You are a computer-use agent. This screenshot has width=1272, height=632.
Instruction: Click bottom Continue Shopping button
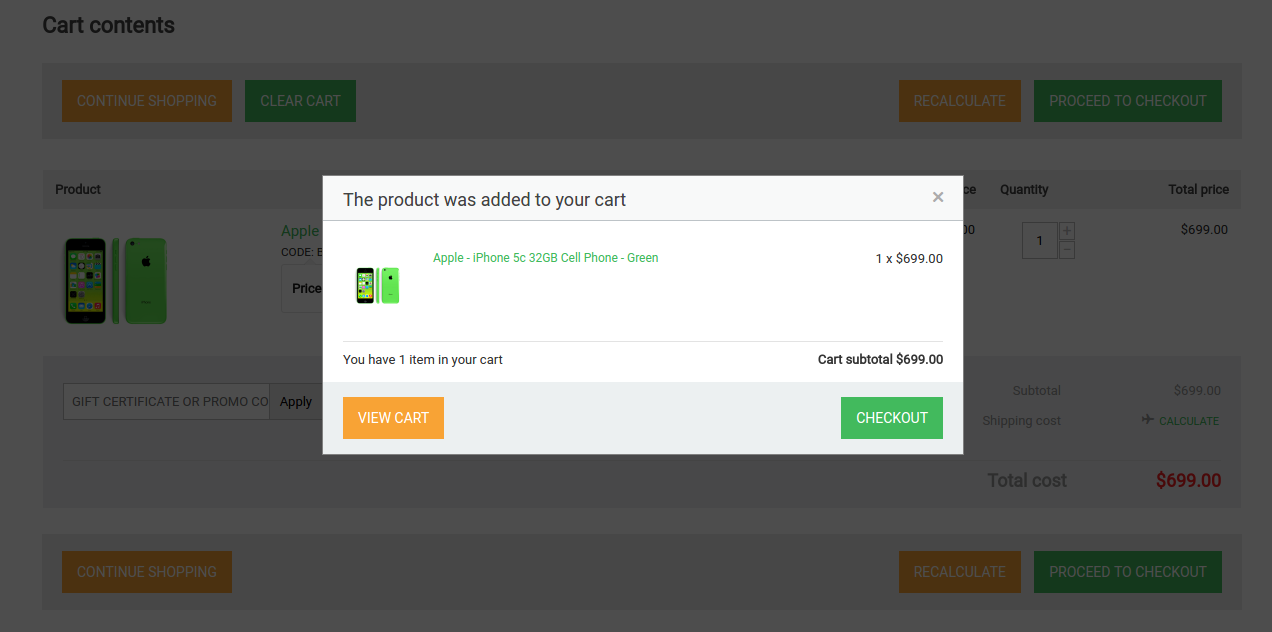click(x=147, y=572)
